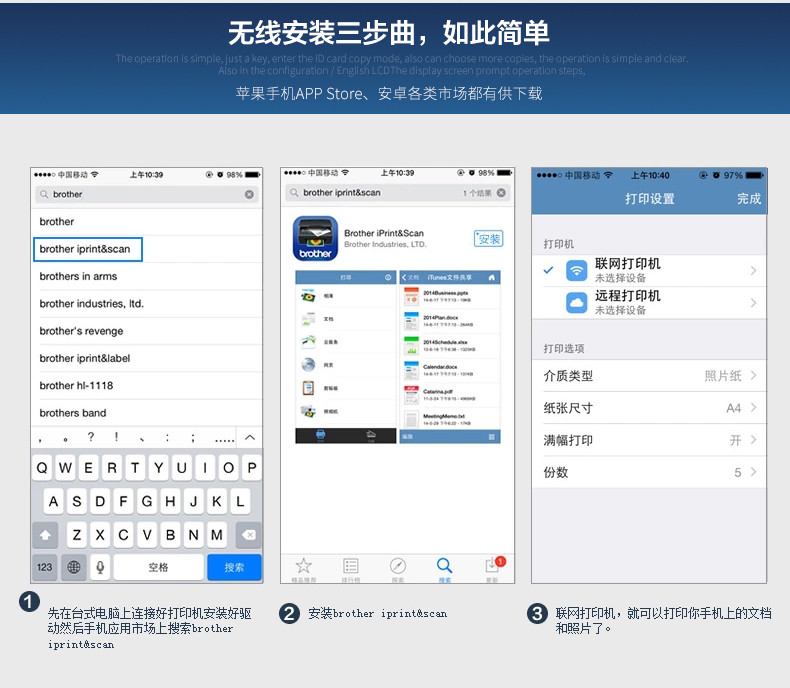790x688 pixels.
Task: Tap the keyboard backspace key
Action: pos(248,535)
